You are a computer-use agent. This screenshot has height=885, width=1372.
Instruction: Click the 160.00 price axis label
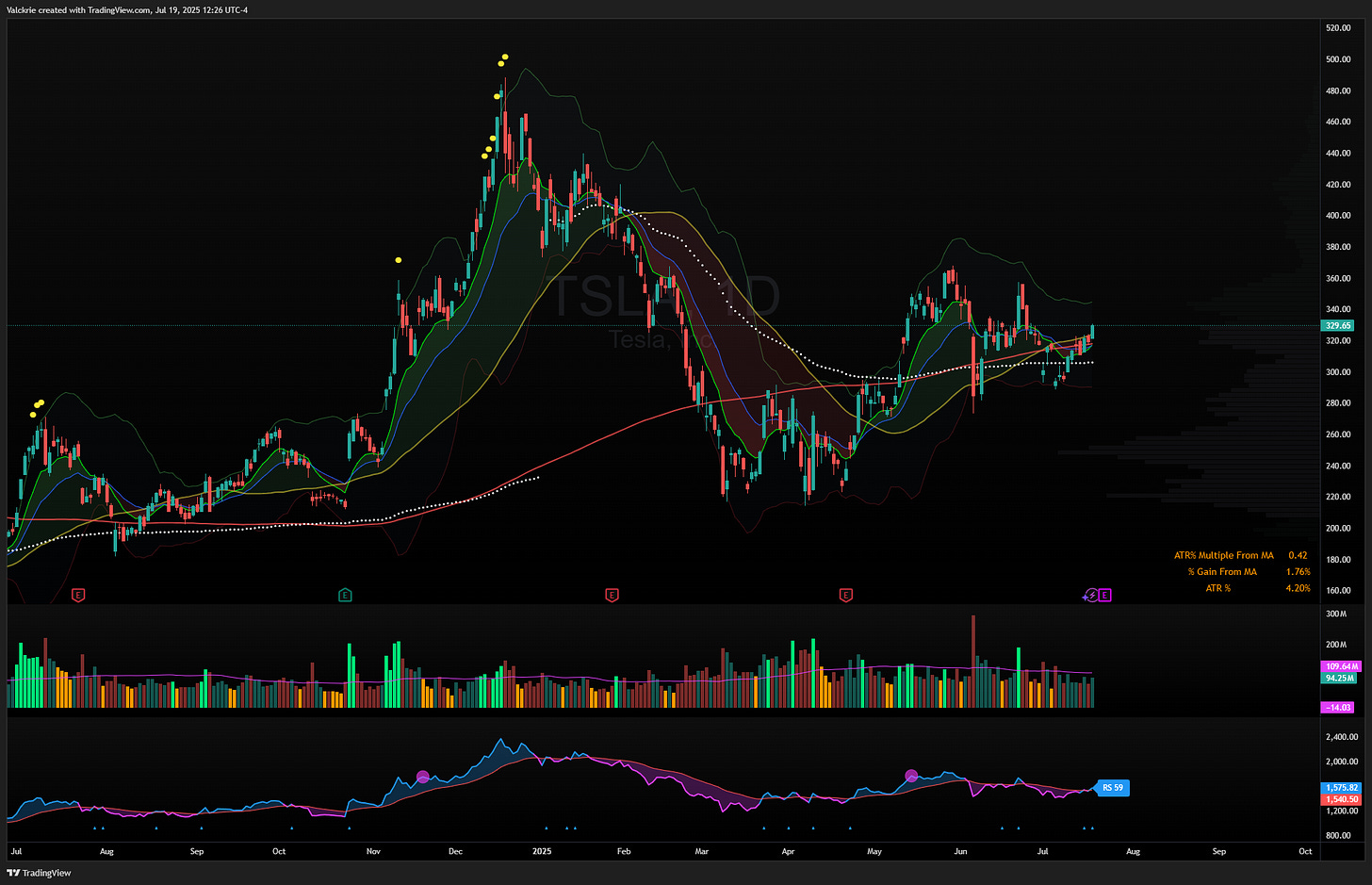pos(1338,591)
